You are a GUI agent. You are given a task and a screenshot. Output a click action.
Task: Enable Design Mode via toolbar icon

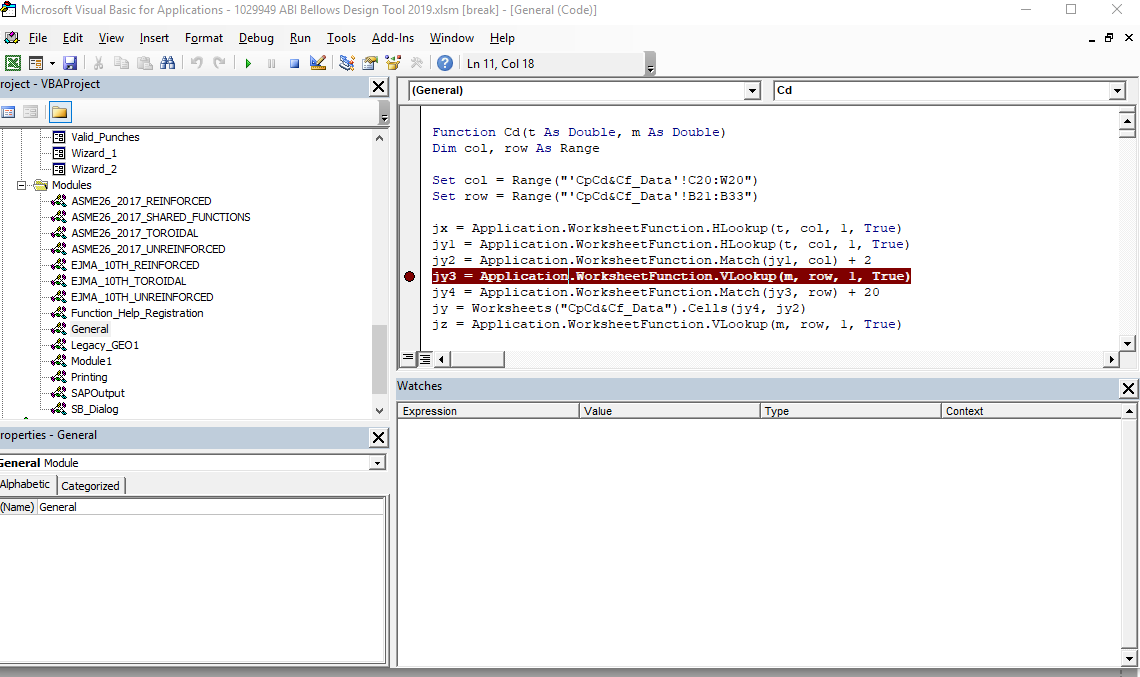tap(316, 62)
